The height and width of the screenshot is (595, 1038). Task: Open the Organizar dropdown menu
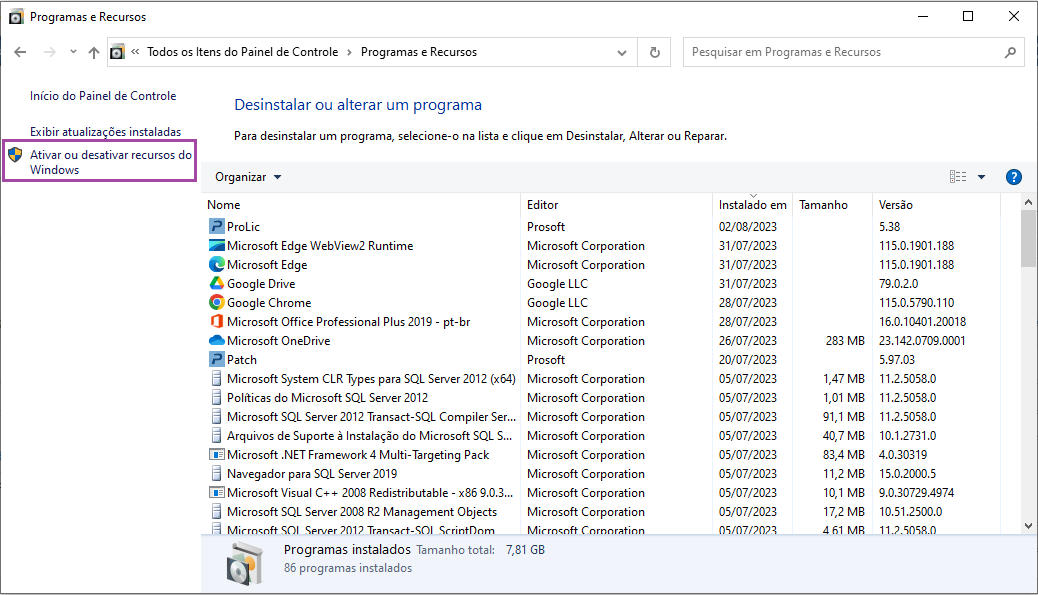pos(248,177)
